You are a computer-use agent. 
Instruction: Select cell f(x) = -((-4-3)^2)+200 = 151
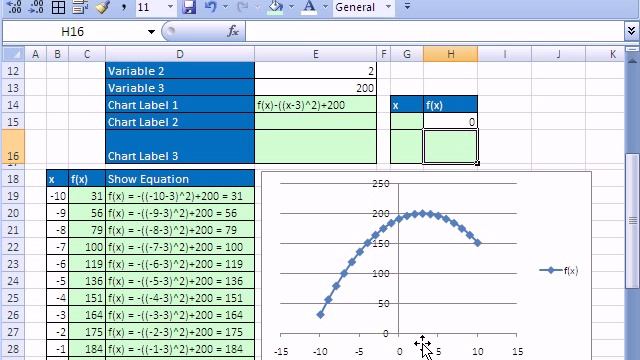tap(180, 298)
